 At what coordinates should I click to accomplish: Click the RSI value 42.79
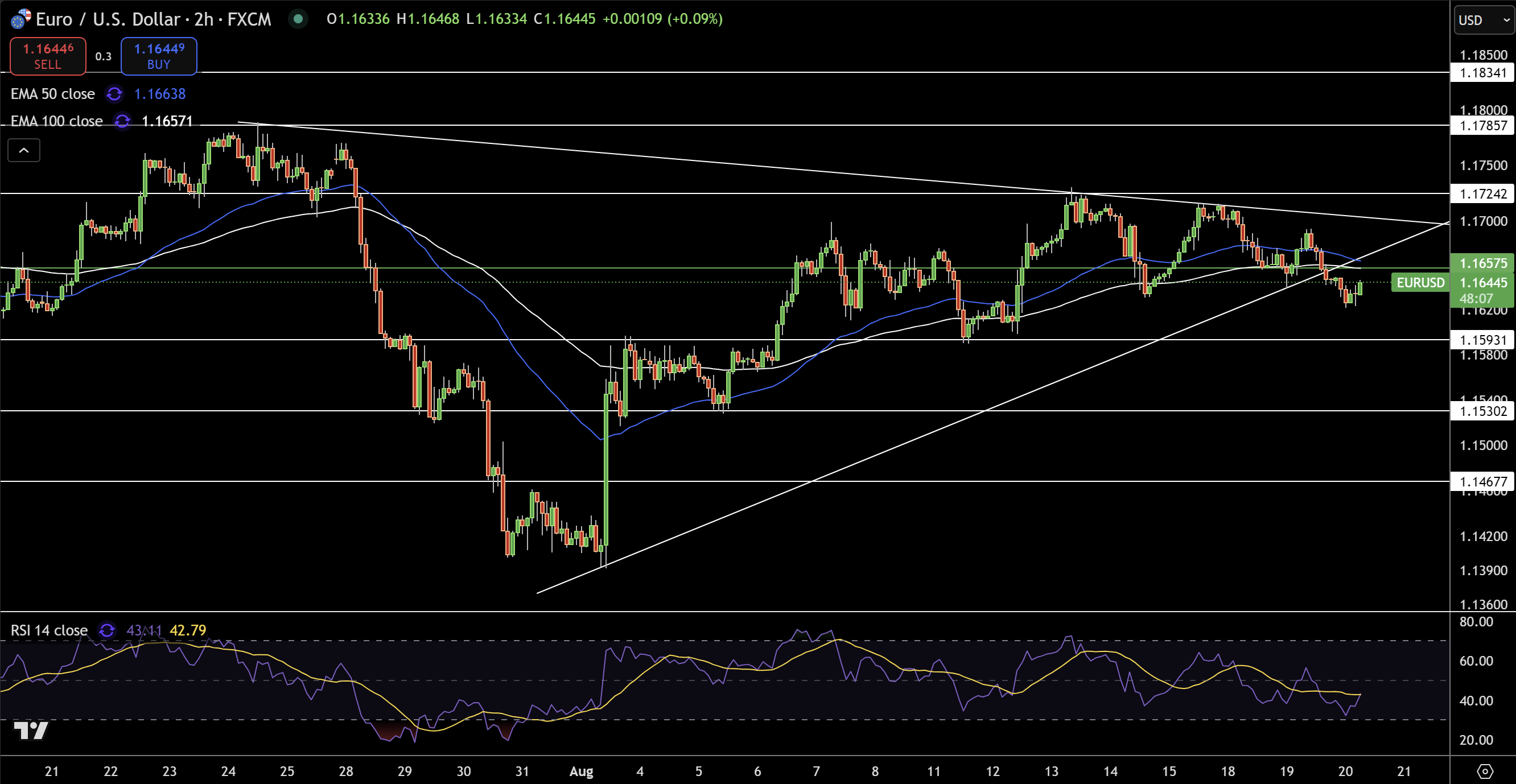[x=188, y=630]
